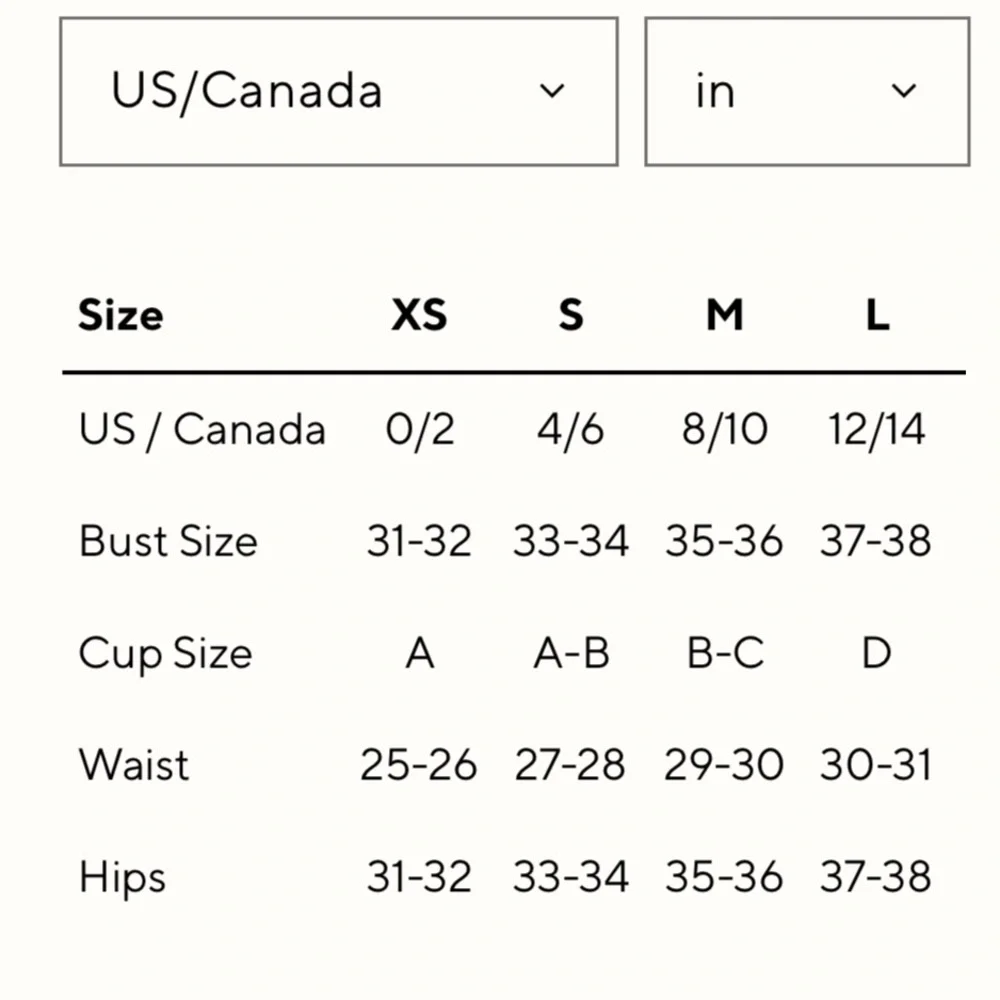Select the XS column header
The height and width of the screenshot is (1000, 1000).
[419, 315]
